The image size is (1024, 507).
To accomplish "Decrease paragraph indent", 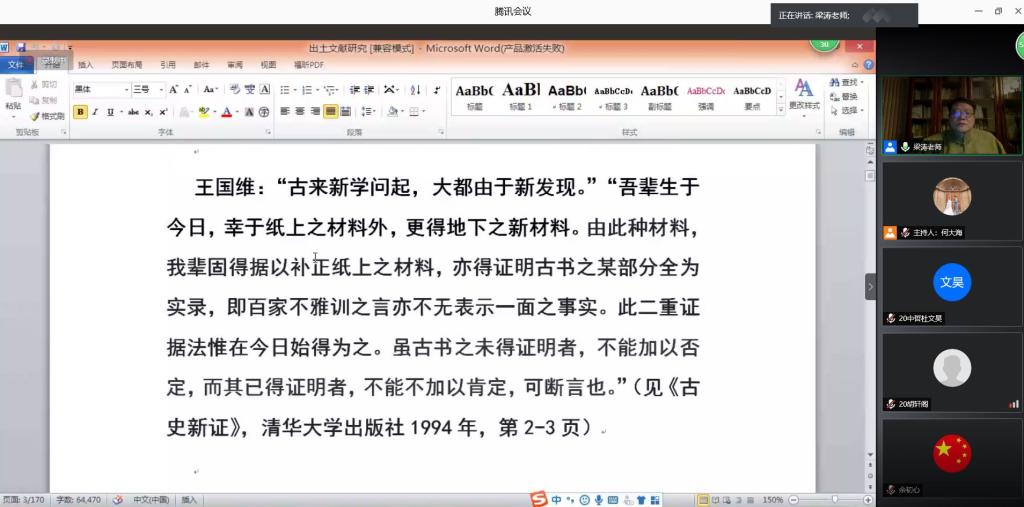I will (x=355, y=90).
